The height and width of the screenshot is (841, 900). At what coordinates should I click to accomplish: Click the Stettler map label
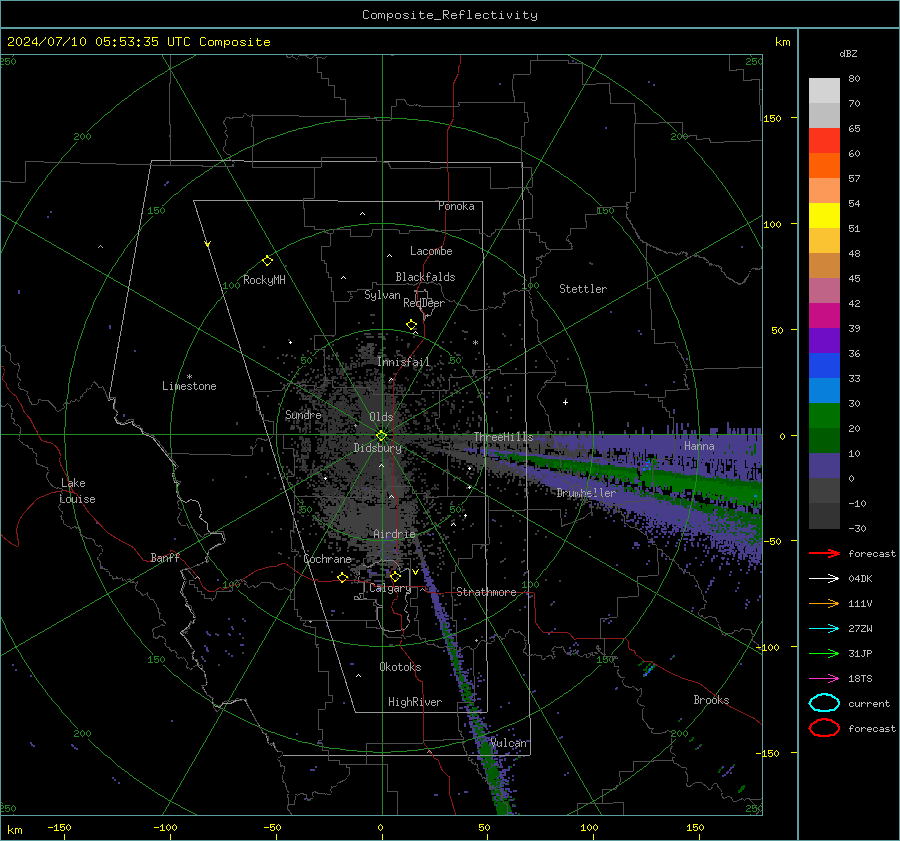point(583,289)
